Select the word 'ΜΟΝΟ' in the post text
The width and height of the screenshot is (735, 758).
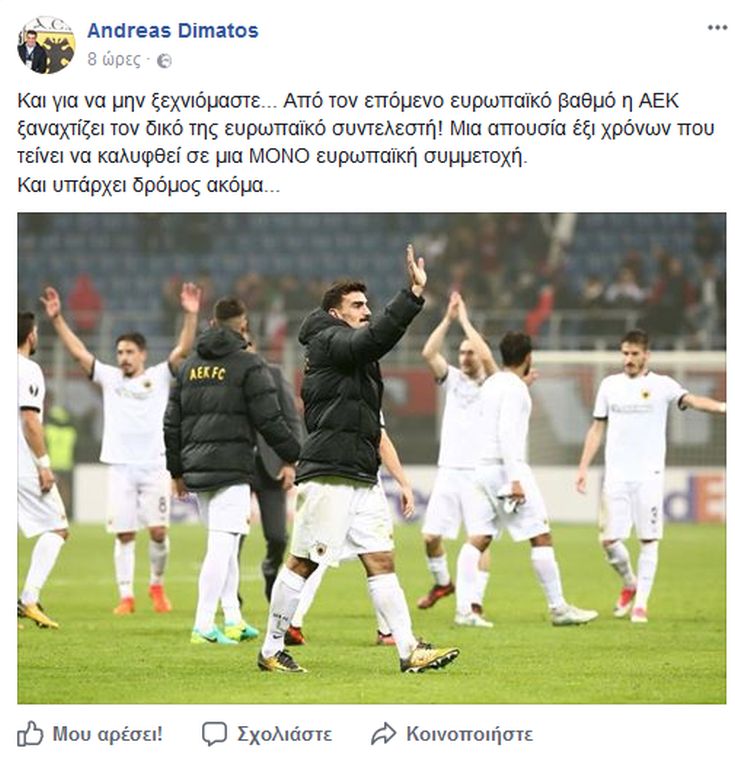[x=279, y=157]
